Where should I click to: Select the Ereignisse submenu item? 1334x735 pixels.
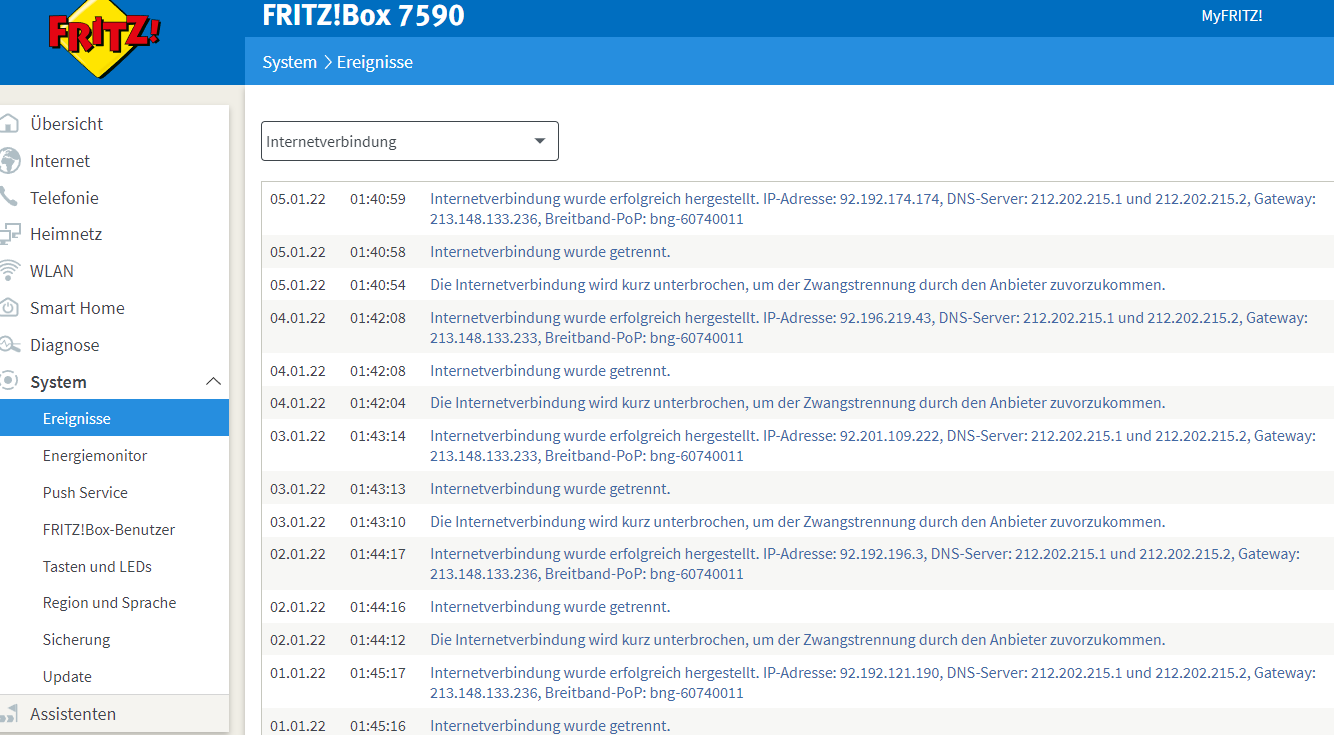click(114, 419)
